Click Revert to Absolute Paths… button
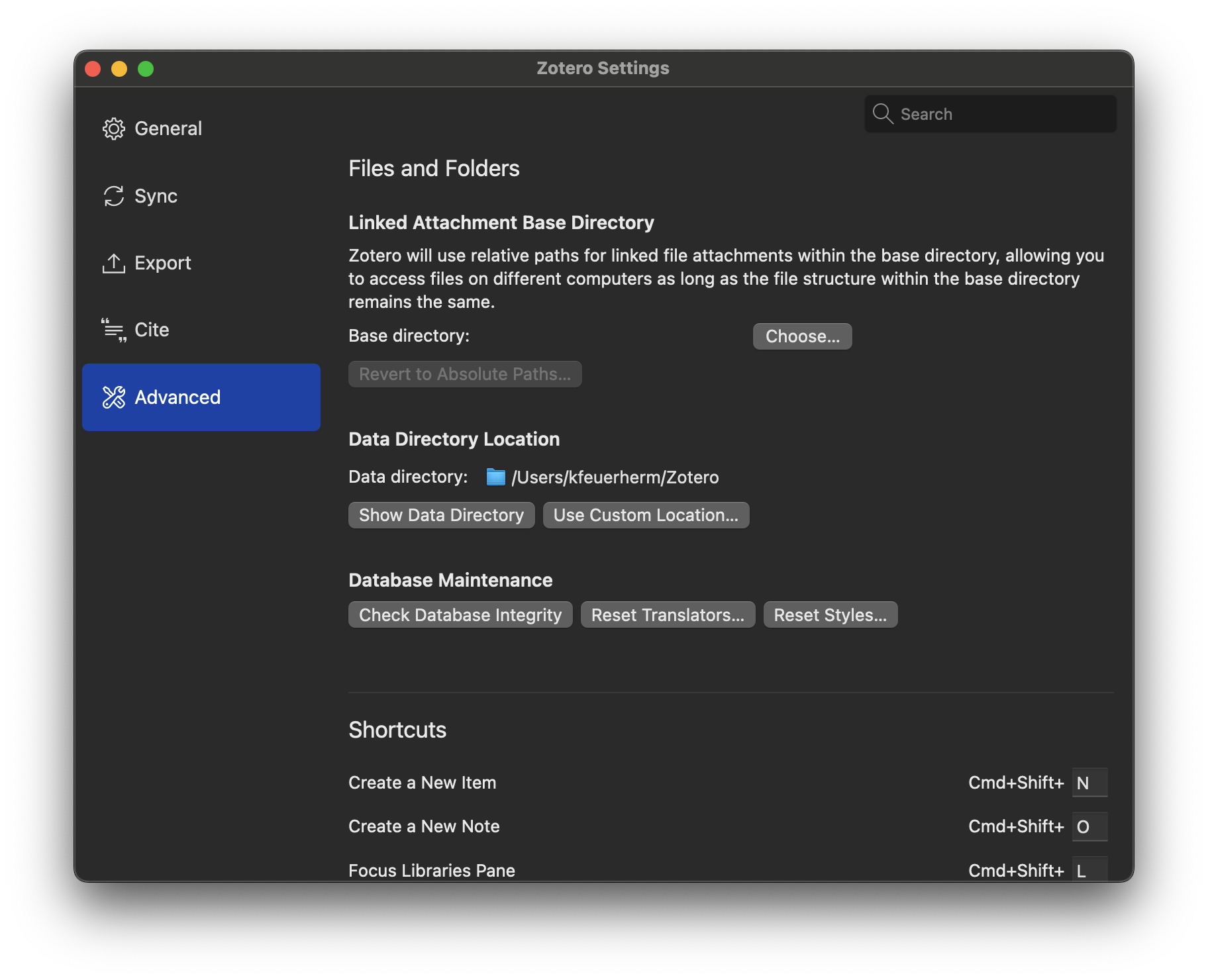1208x980 pixels. [465, 374]
